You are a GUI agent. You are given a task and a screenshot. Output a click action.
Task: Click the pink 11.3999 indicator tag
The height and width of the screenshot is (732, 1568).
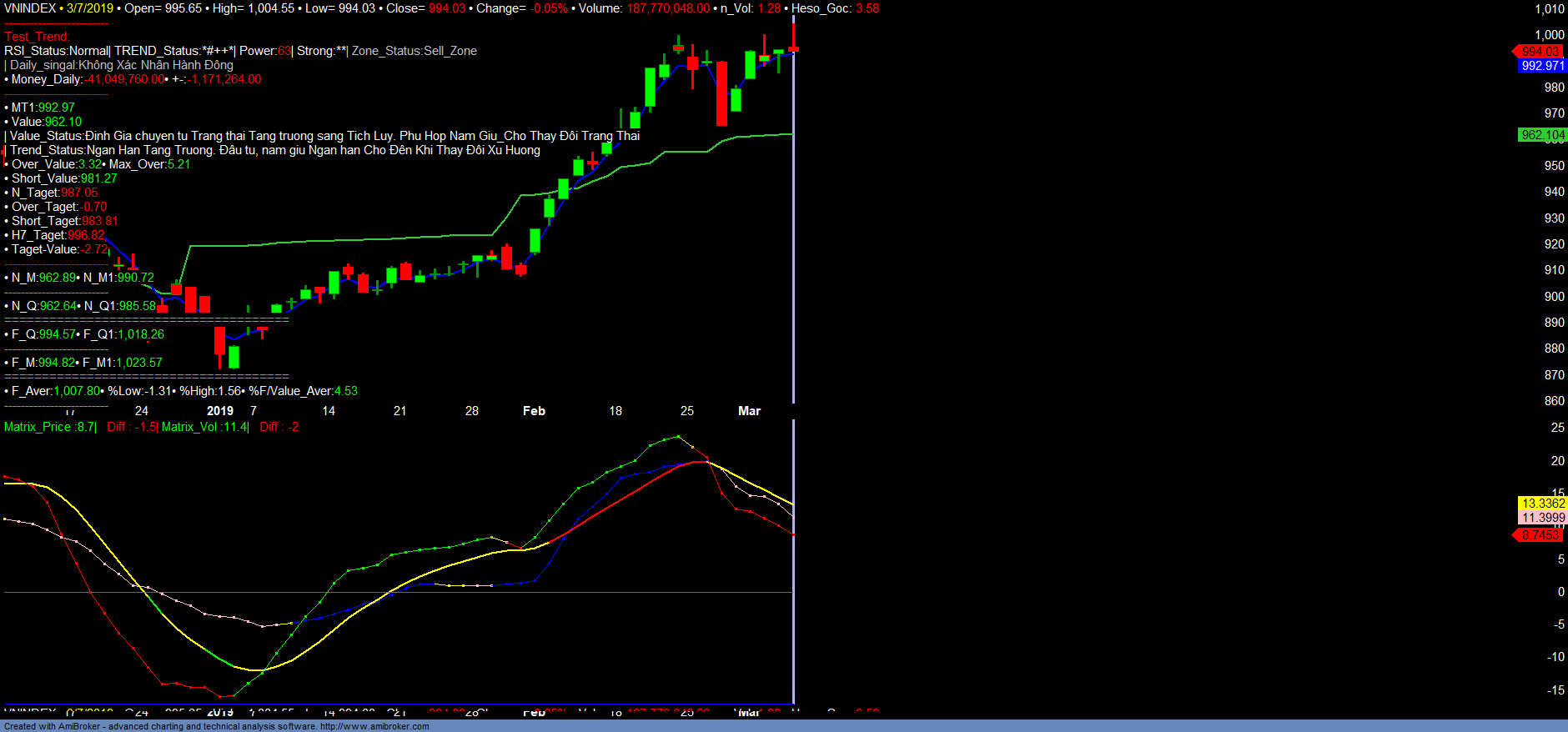pos(1542,518)
